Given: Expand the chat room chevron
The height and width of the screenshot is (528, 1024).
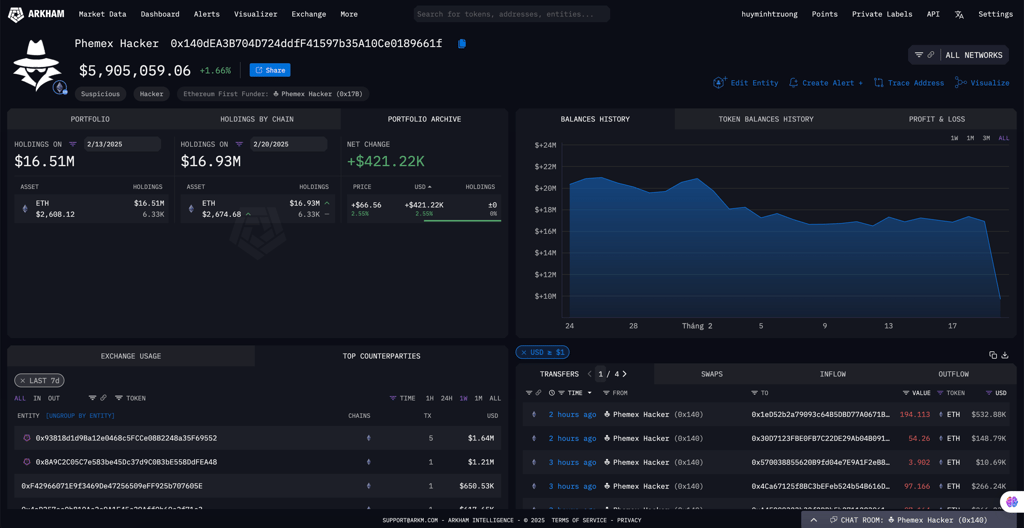Looking at the screenshot, I should click(814, 520).
